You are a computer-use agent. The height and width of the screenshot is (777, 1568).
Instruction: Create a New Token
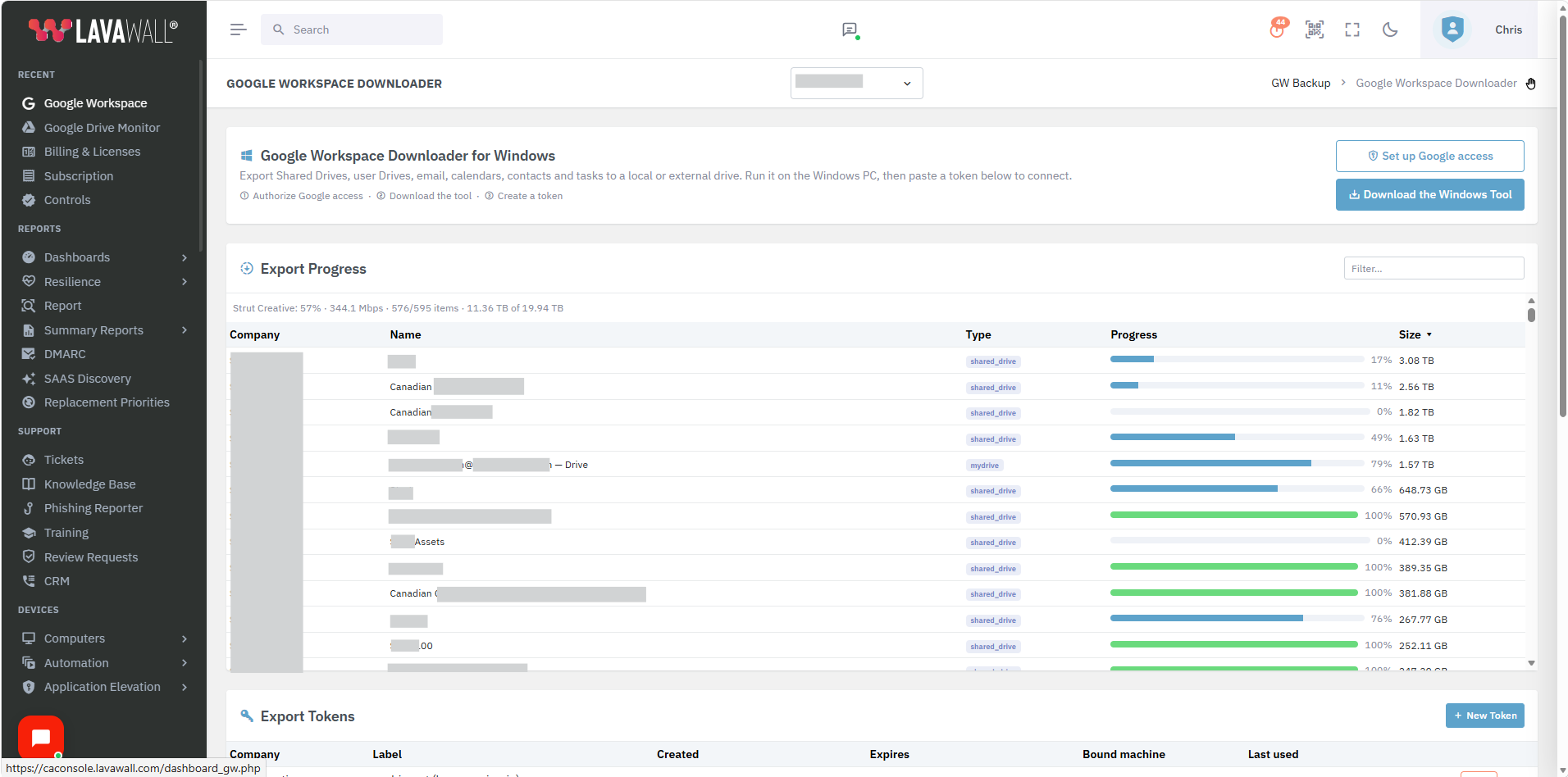pos(1484,716)
